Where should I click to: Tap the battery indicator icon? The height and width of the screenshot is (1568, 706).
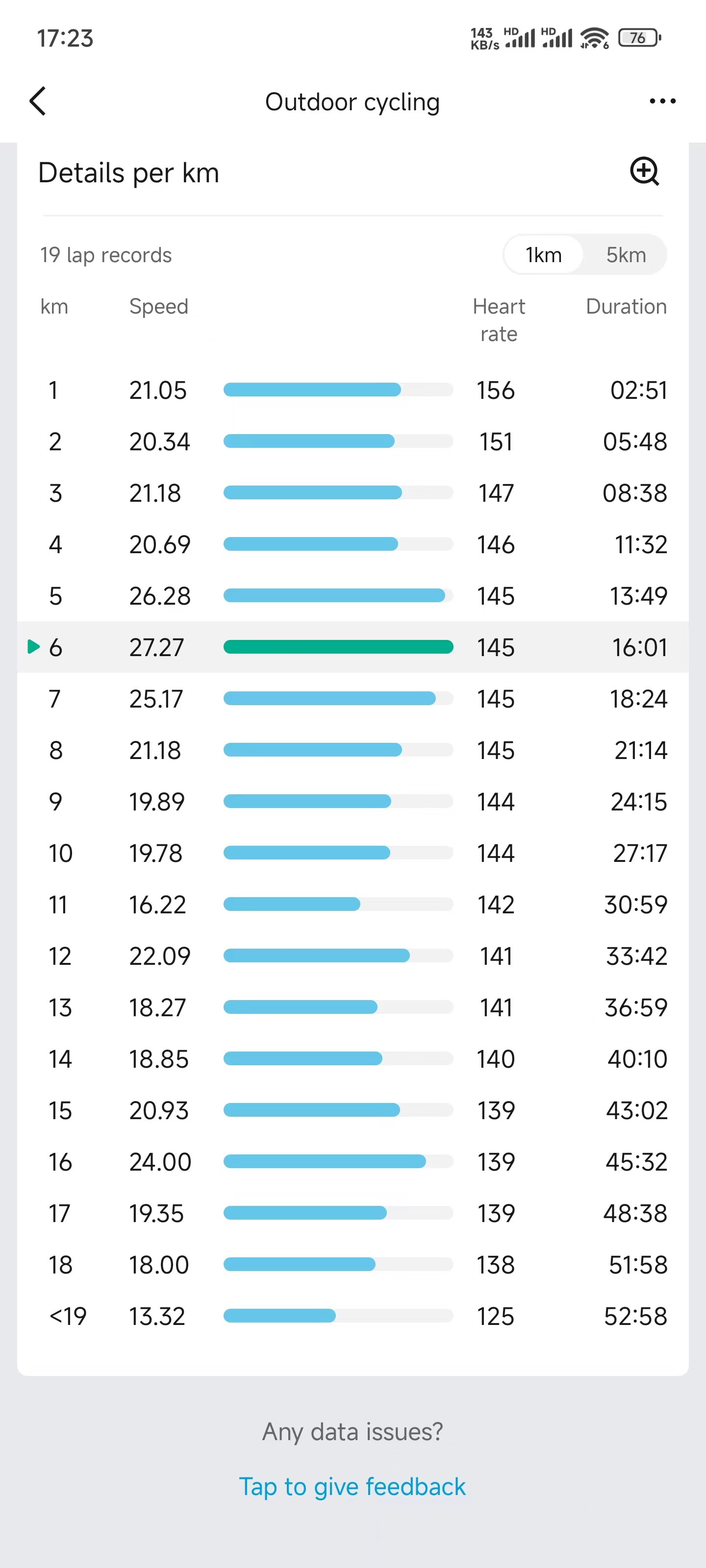pos(639,38)
